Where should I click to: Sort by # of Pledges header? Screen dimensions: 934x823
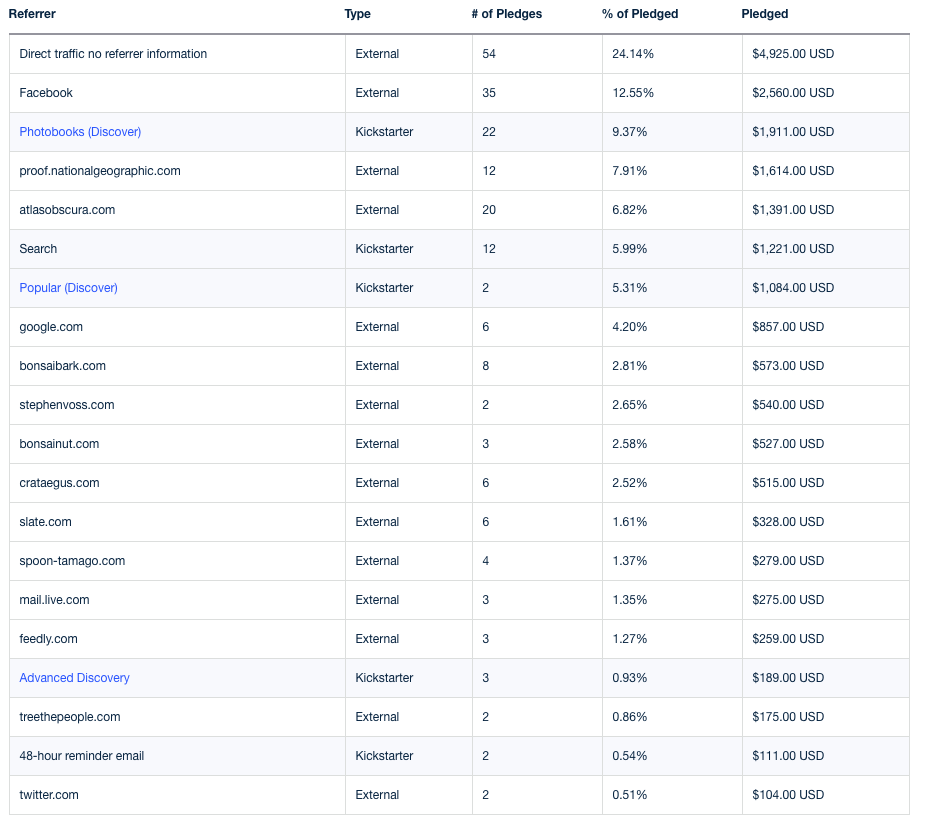[x=506, y=14]
